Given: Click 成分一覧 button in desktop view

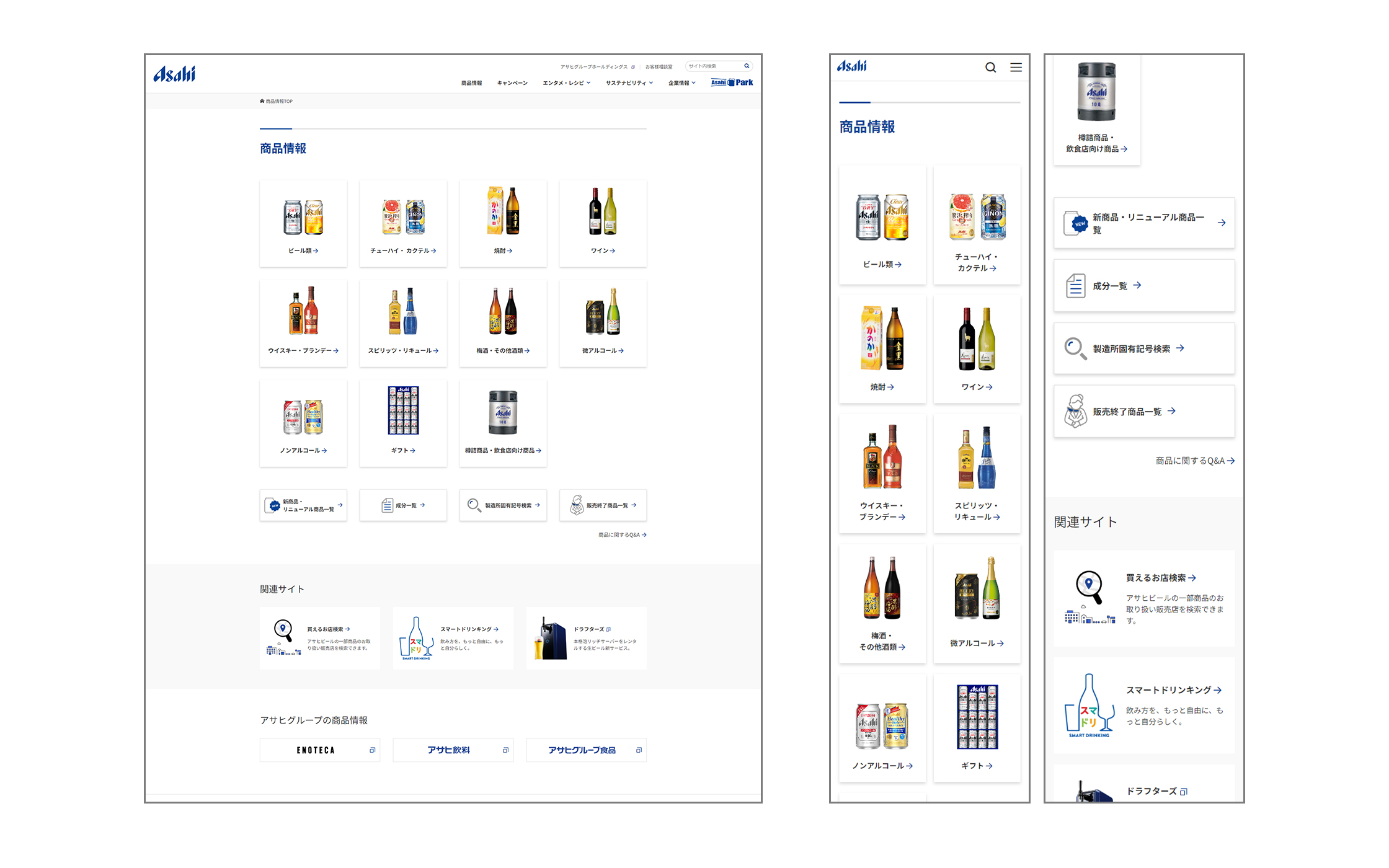Looking at the screenshot, I should point(403,505).
